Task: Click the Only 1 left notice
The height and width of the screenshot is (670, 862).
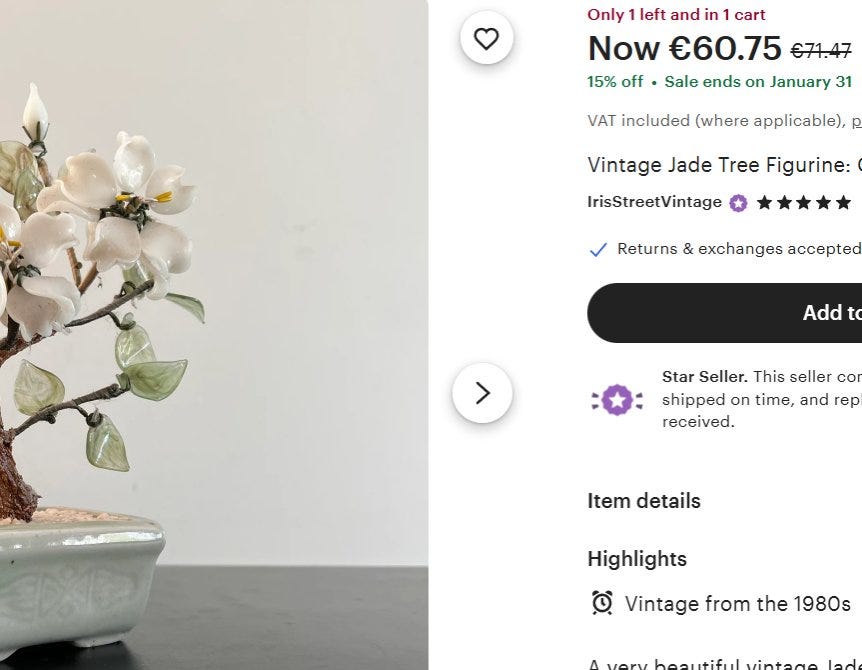Action: click(x=676, y=15)
